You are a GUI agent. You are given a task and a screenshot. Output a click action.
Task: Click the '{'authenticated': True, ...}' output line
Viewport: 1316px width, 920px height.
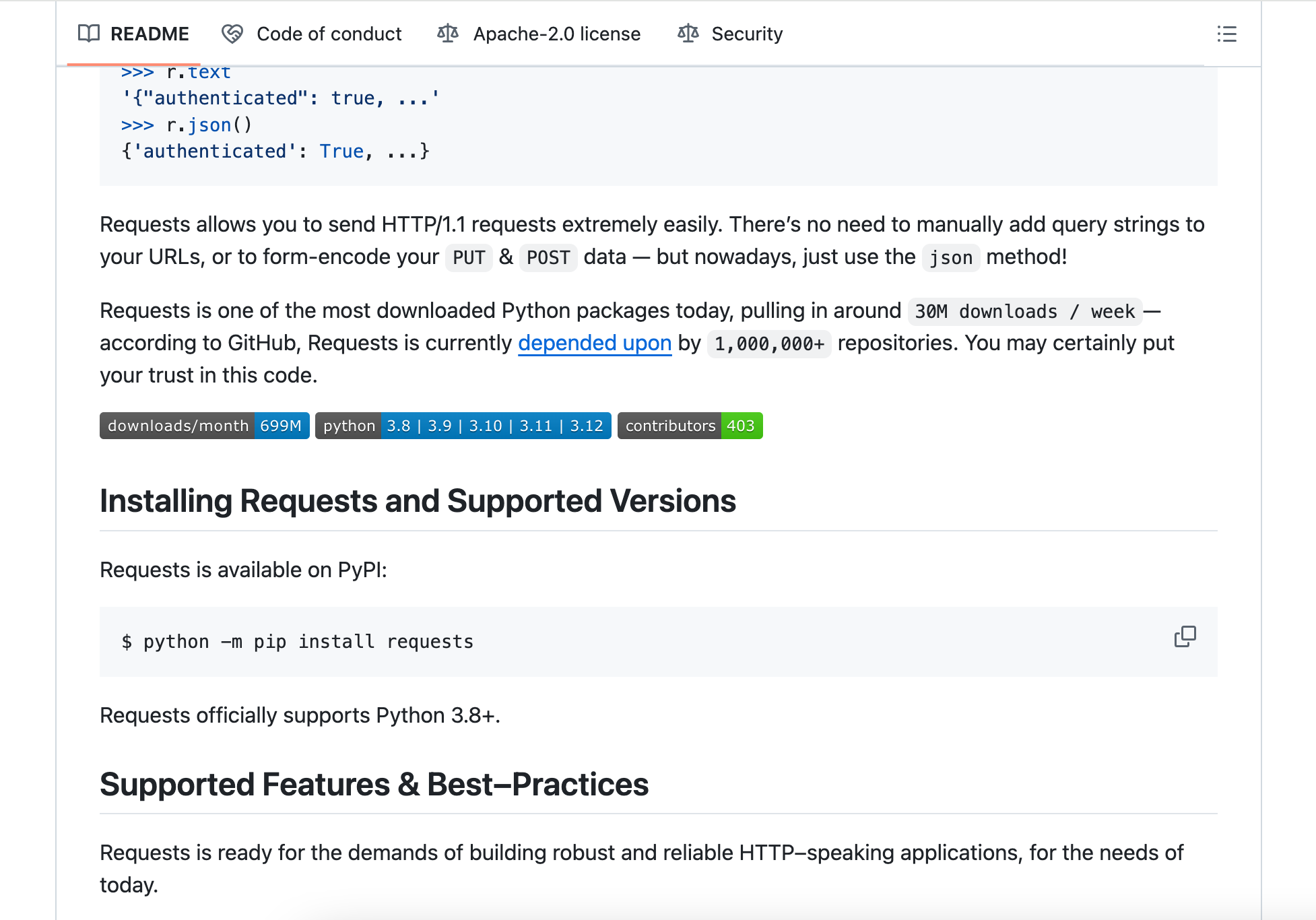tap(275, 151)
